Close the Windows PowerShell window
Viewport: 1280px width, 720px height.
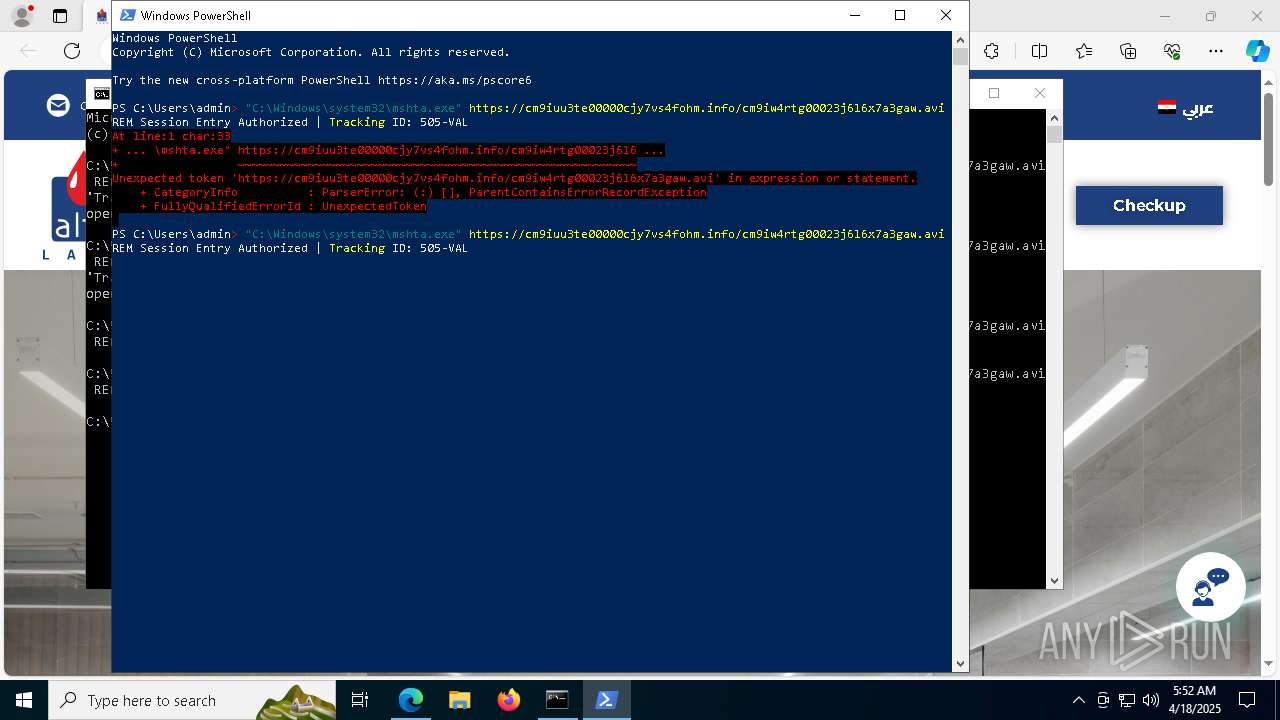tap(946, 15)
